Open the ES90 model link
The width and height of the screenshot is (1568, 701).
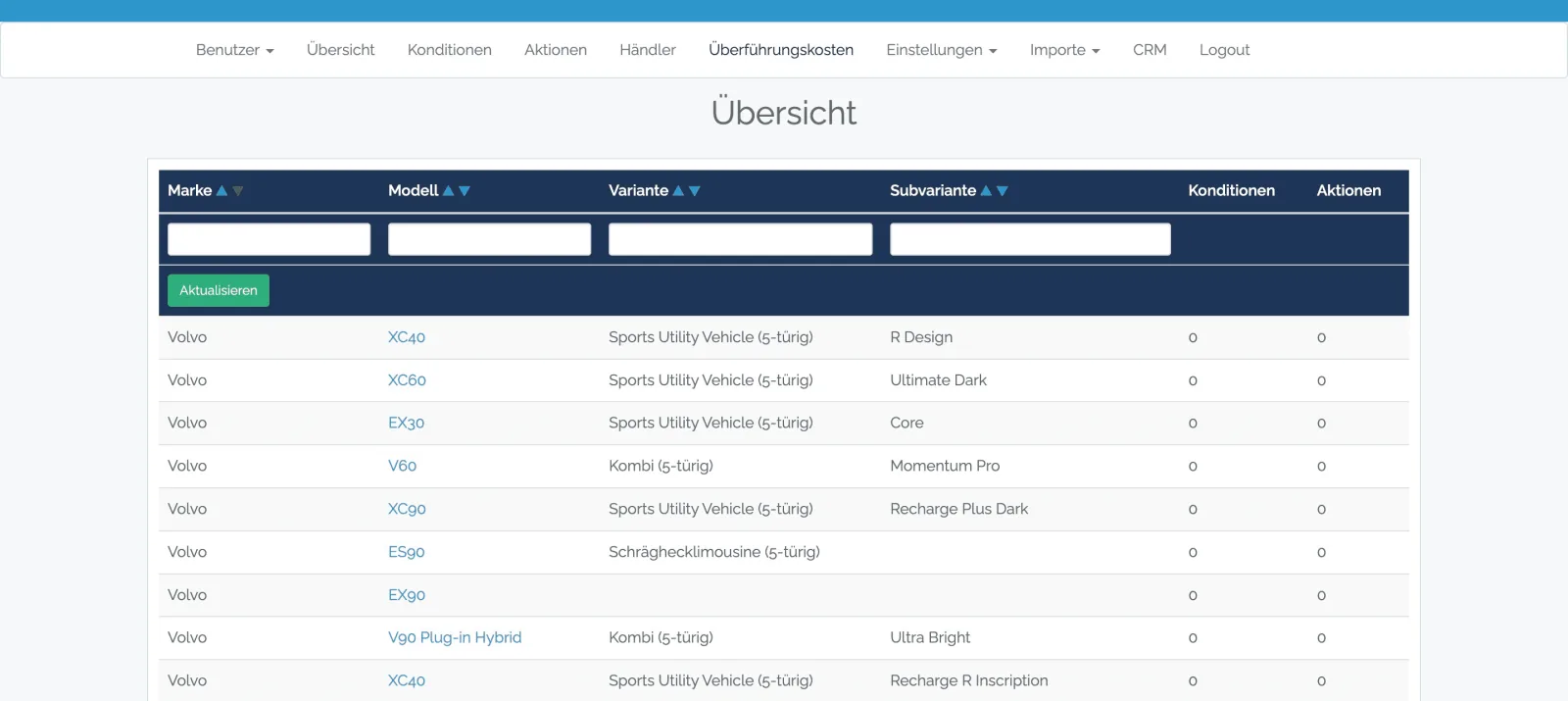coord(406,552)
